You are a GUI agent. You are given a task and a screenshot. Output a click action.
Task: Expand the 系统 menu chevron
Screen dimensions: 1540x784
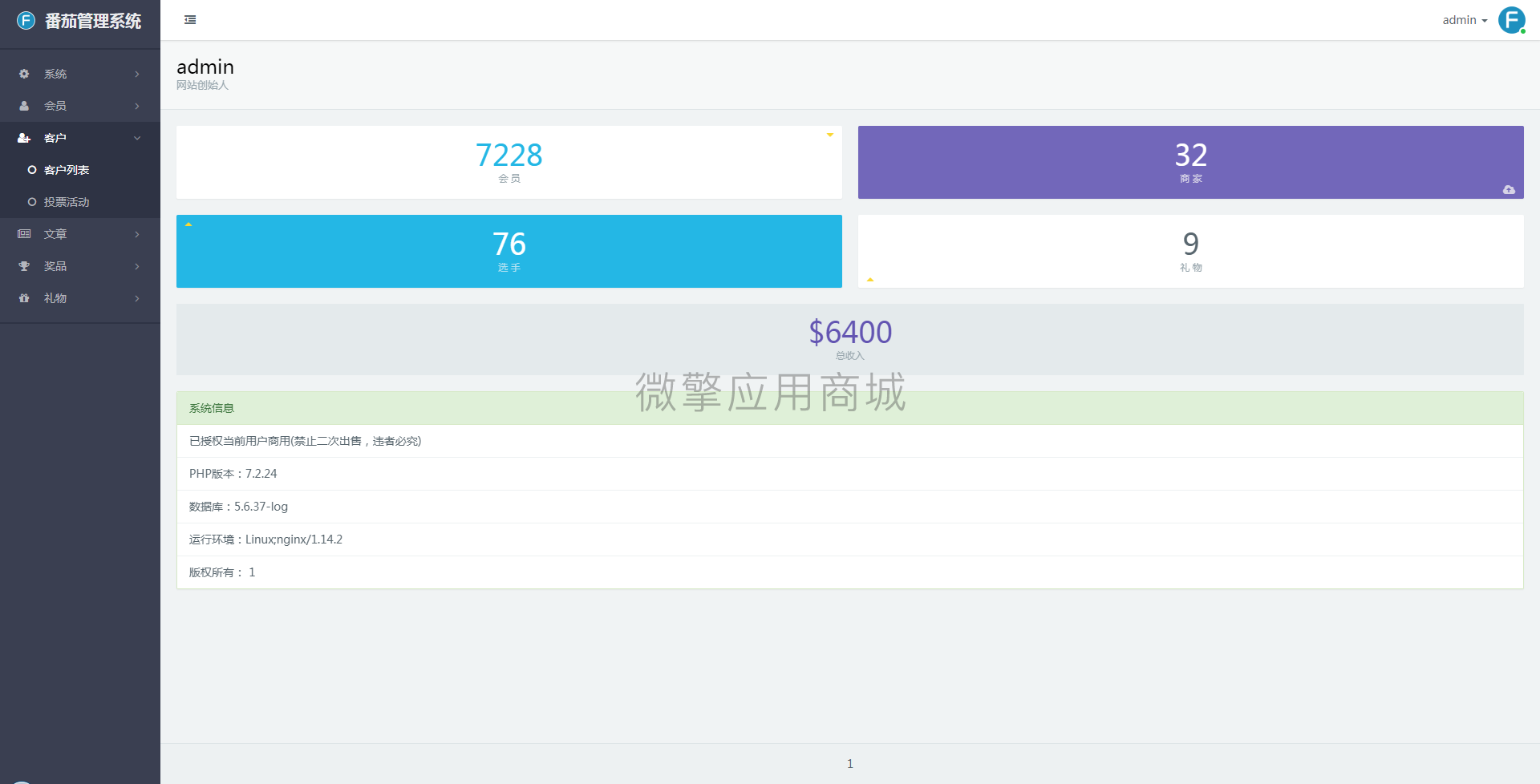(137, 74)
